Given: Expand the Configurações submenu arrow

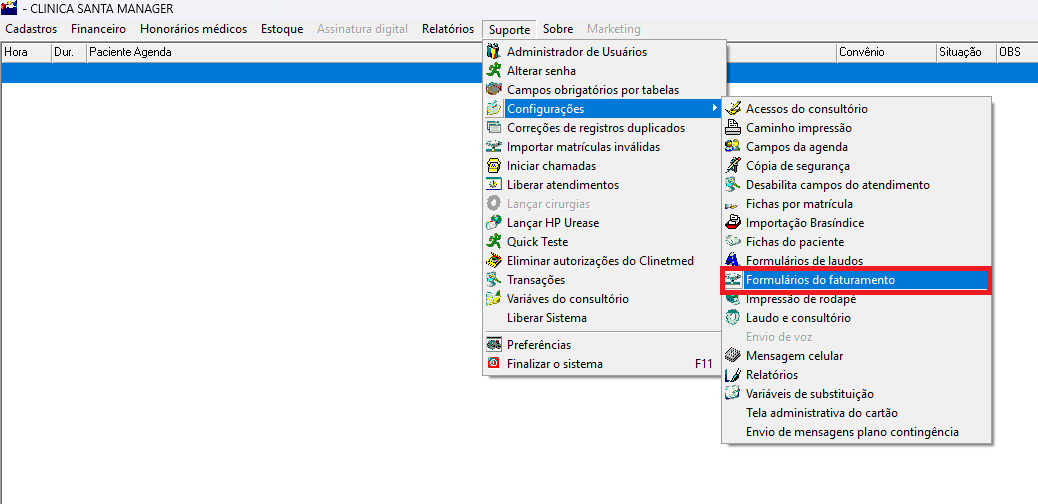Looking at the screenshot, I should [x=713, y=108].
